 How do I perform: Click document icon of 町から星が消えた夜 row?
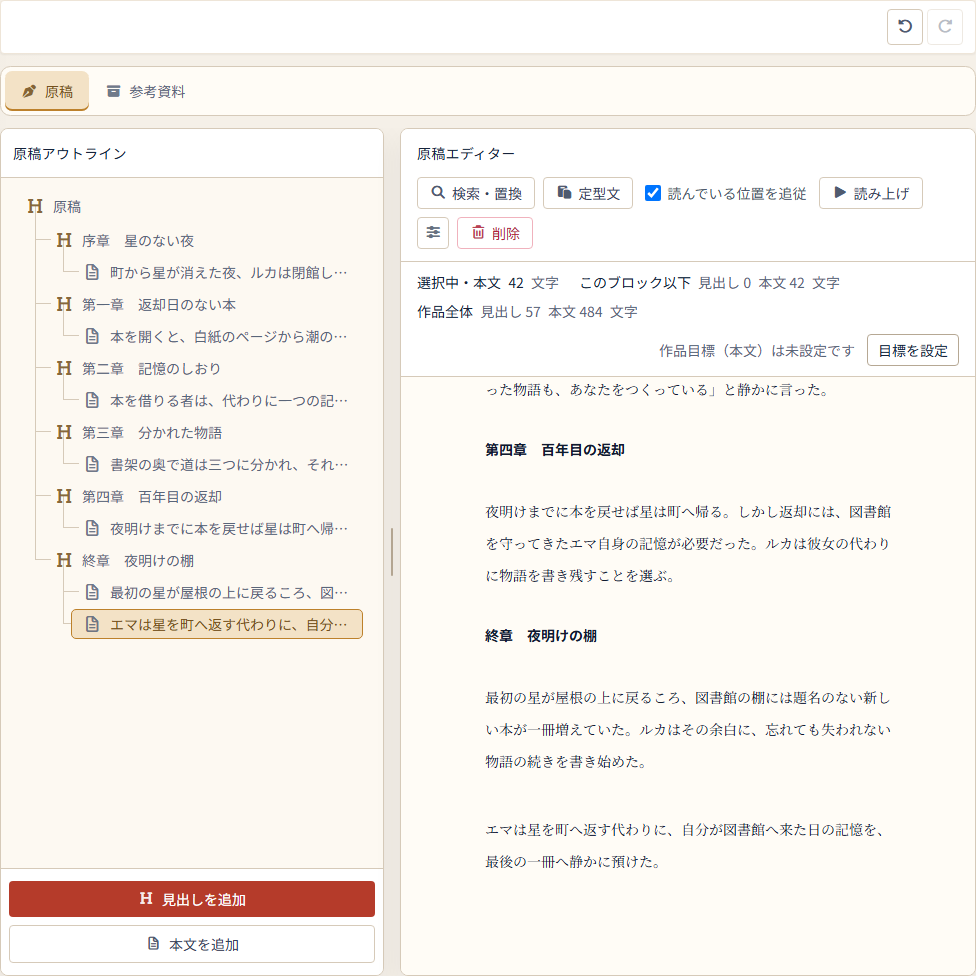(x=92, y=272)
